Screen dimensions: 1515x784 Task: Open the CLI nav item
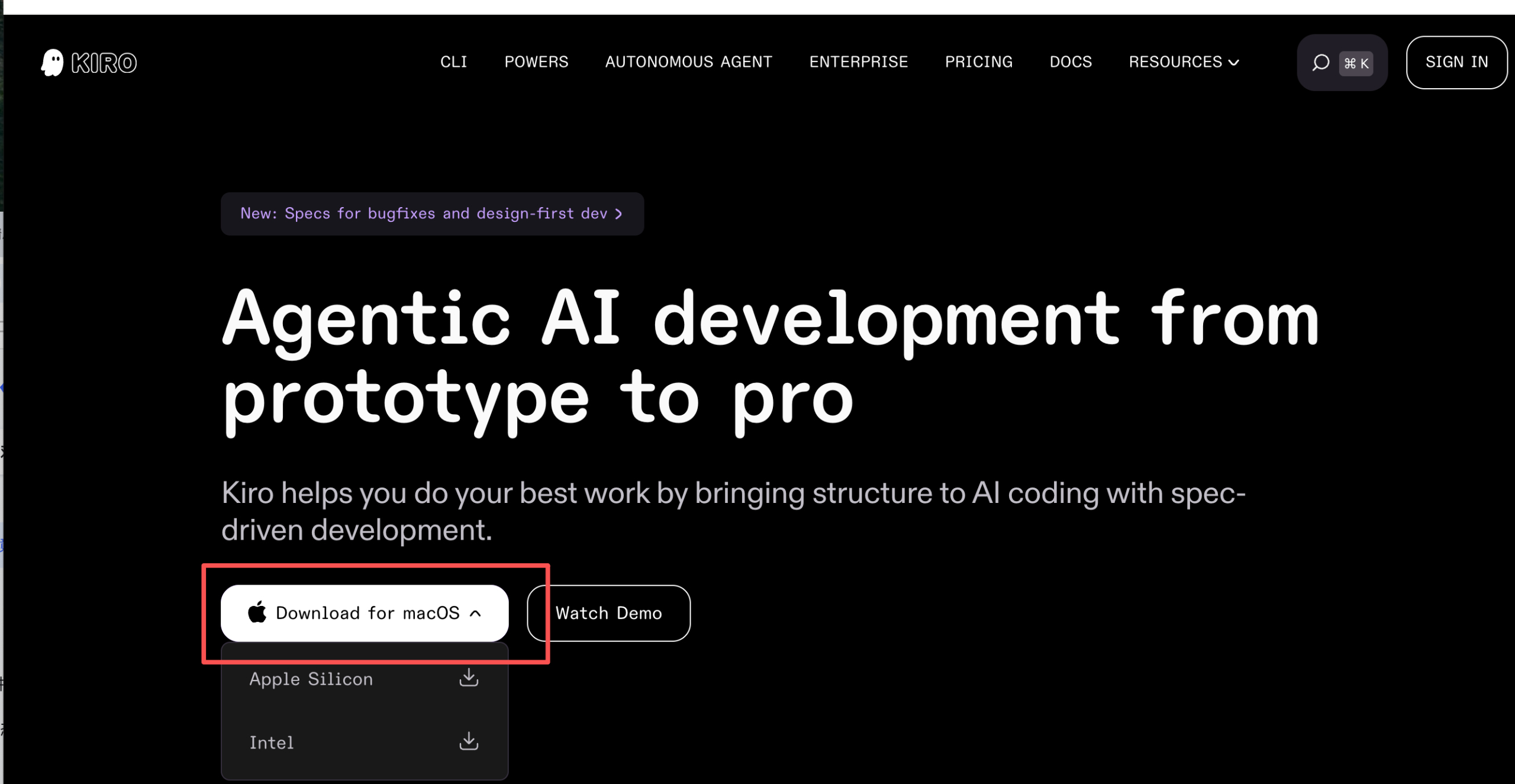pyautogui.click(x=453, y=62)
